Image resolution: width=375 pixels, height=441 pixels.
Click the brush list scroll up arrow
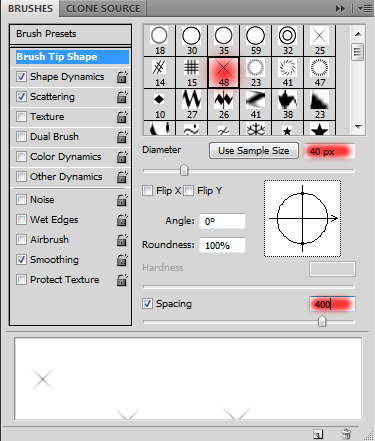[358, 34]
